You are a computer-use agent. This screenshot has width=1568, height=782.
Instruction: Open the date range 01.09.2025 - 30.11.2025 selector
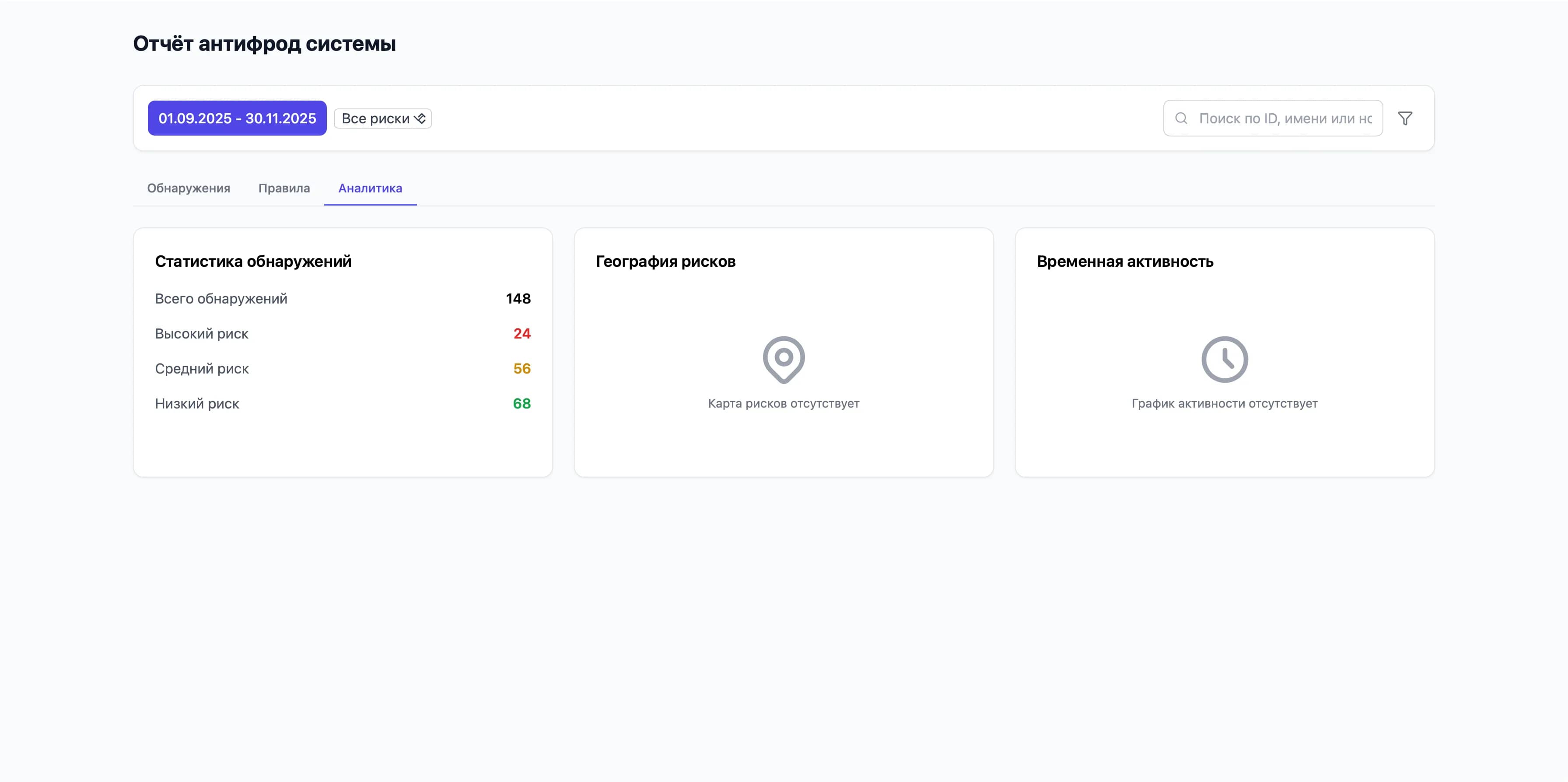click(x=237, y=118)
